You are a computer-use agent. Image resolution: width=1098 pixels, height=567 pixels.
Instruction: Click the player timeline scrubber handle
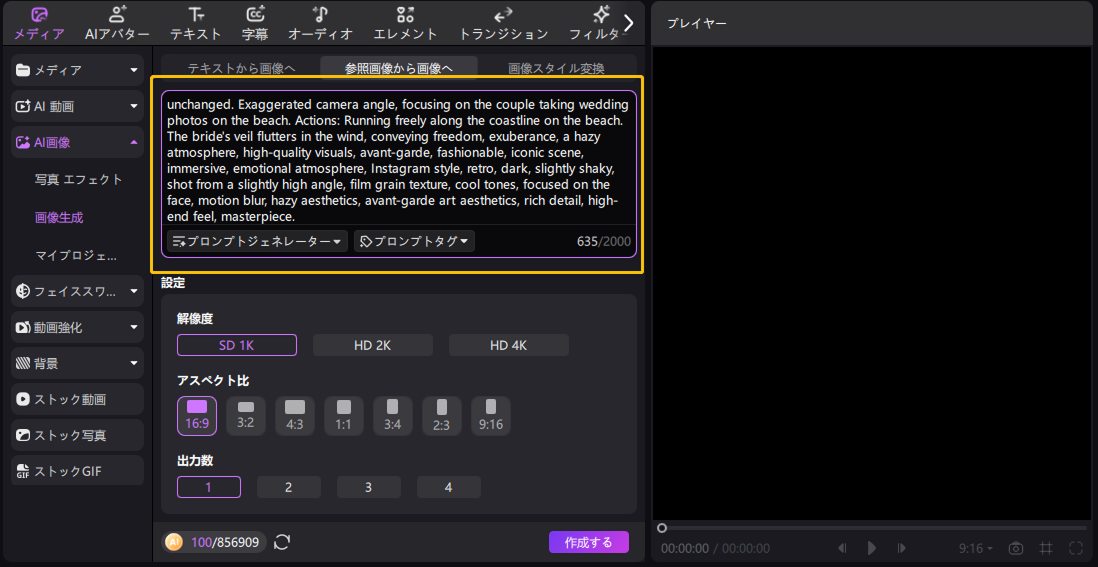click(662, 527)
